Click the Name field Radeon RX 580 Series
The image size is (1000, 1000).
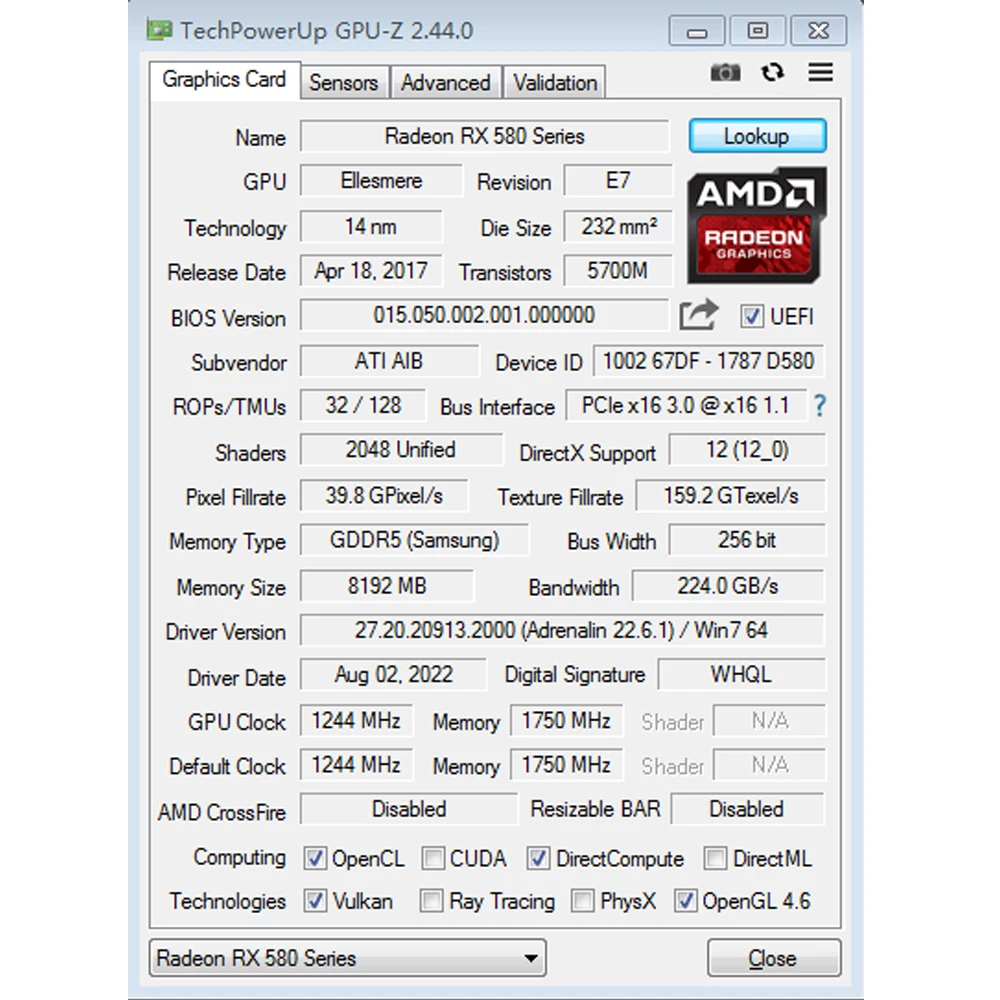click(x=485, y=136)
